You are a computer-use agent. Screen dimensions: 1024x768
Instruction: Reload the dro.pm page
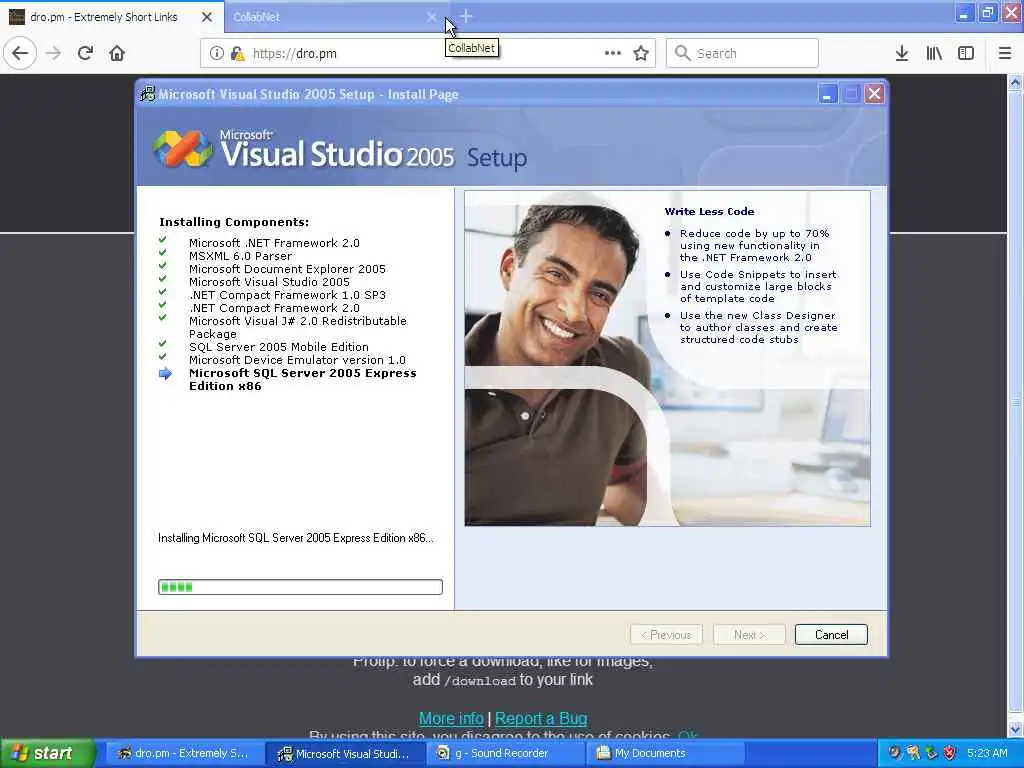(x=85, y=53)
